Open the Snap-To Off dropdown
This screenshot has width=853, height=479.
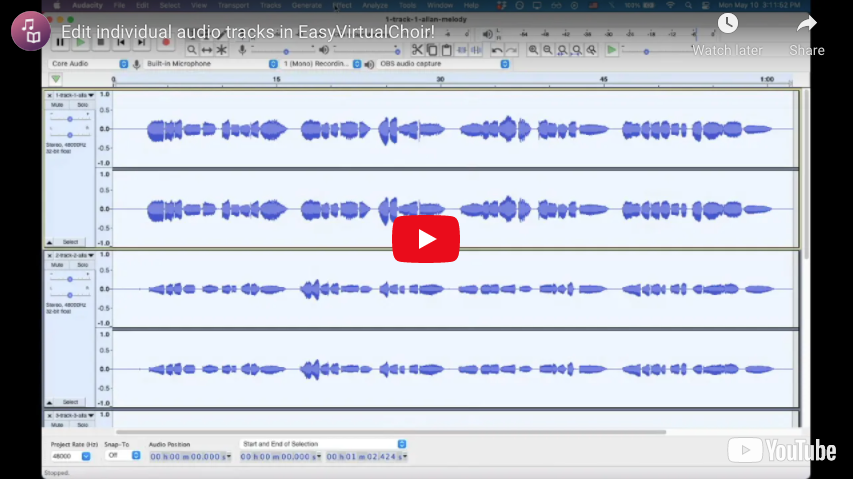pos(122,456)
